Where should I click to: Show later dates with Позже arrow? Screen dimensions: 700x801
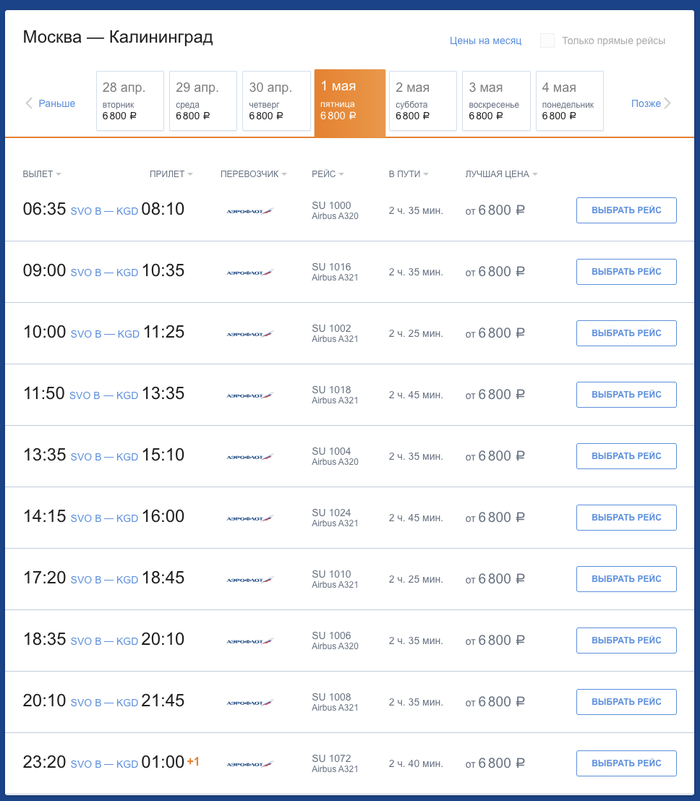[x=652, y=103]
